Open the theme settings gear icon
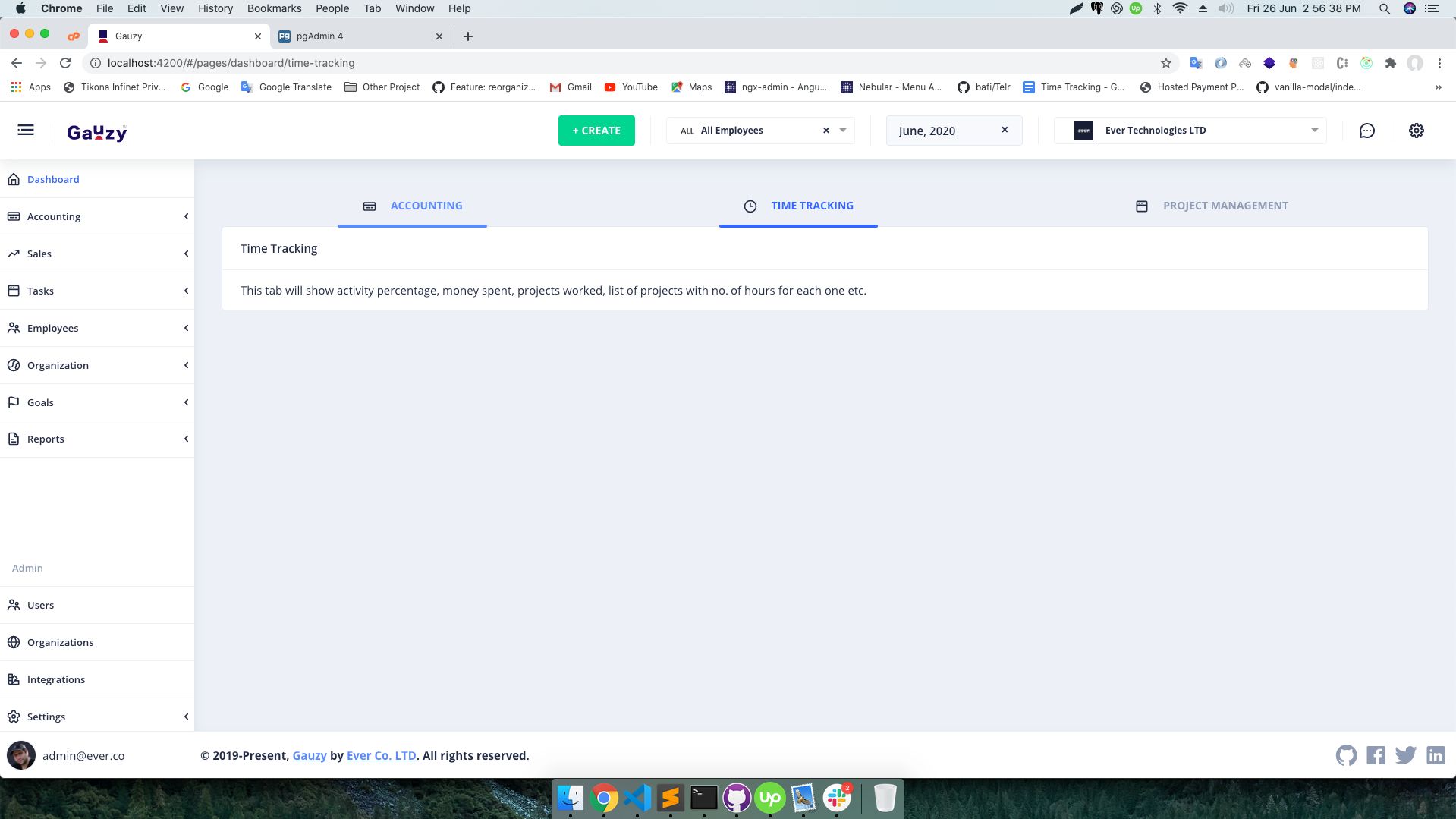 pyautogui.click(x=1416, y=131)
